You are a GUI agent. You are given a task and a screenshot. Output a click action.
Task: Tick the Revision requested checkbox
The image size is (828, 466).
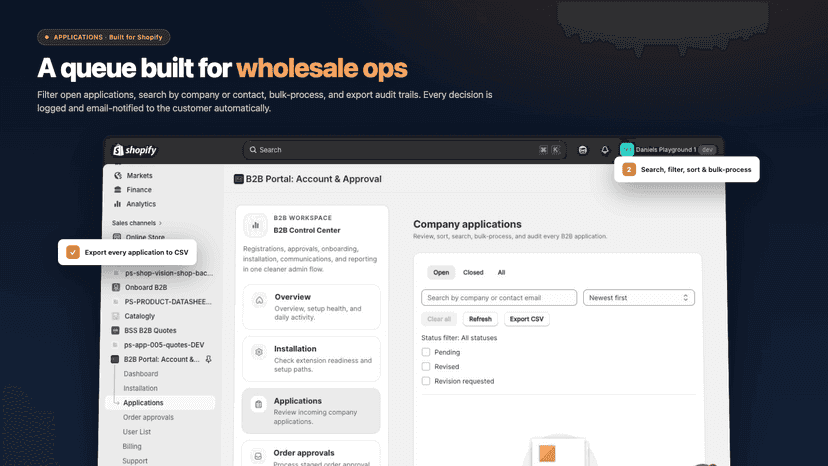point(426,381)
